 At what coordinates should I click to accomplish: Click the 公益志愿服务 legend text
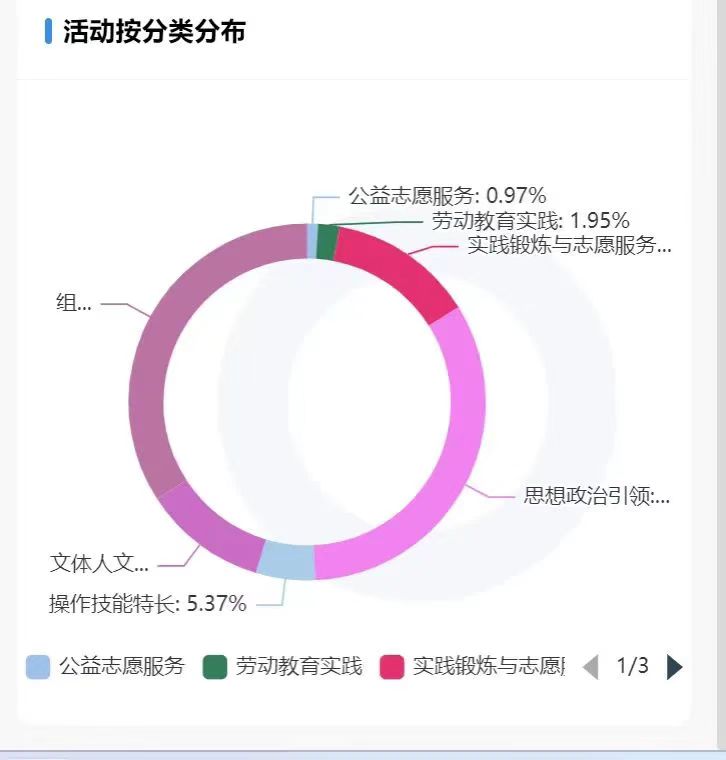(x=121, y=667)
